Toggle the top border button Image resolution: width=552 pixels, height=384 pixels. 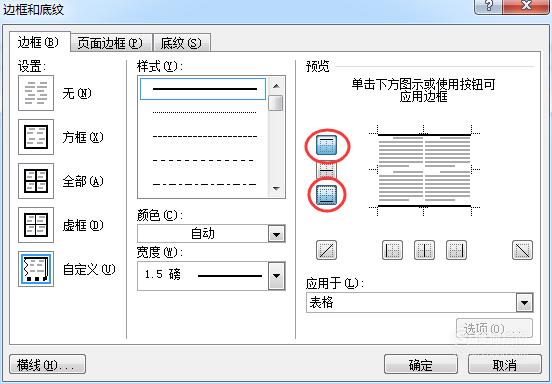(326, 145)
